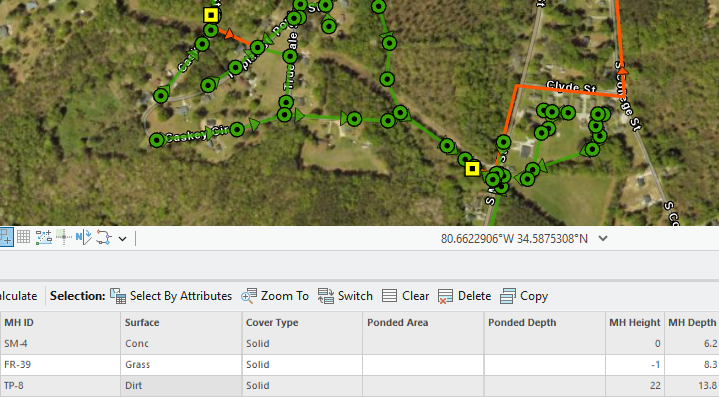Click the empty Ponded Area cell for FR-39
Screen dimensions: 719x397
tap(423, 364)
